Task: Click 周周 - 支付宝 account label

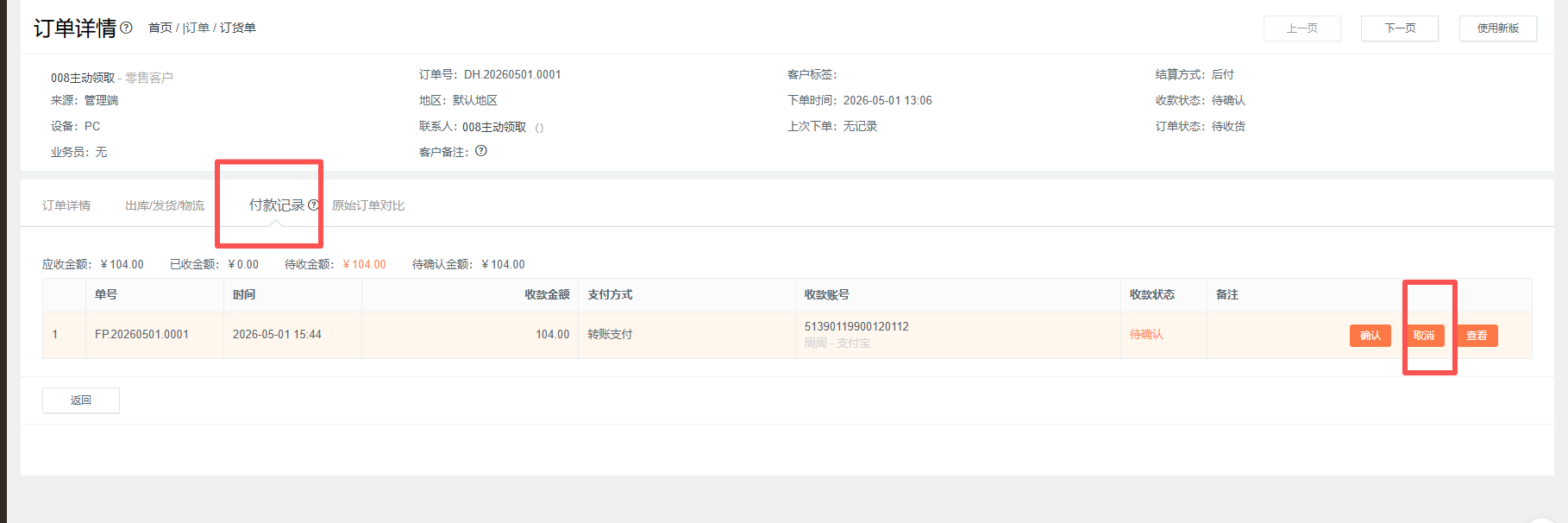Action: click(x=837, y=343)
